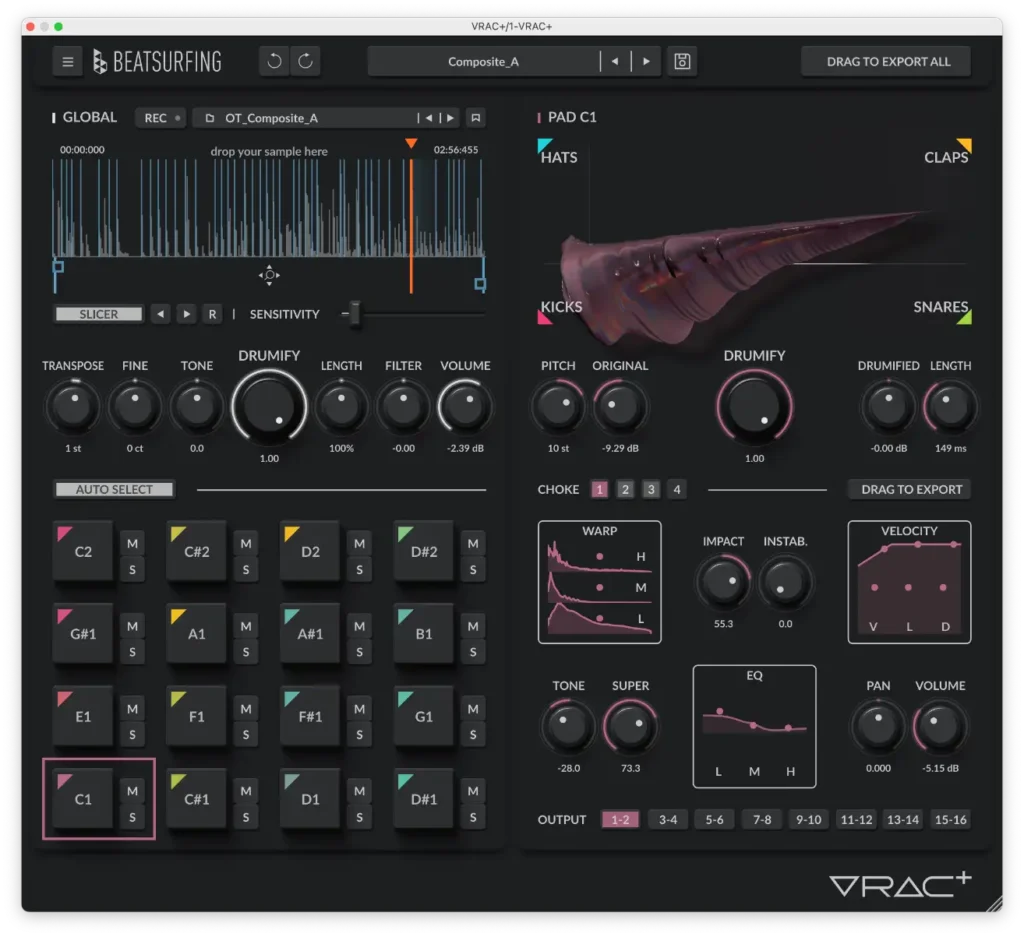The image size is (1024, 937).
Task: Click the undo arrow icon
Action: click(x=274, y=61)
